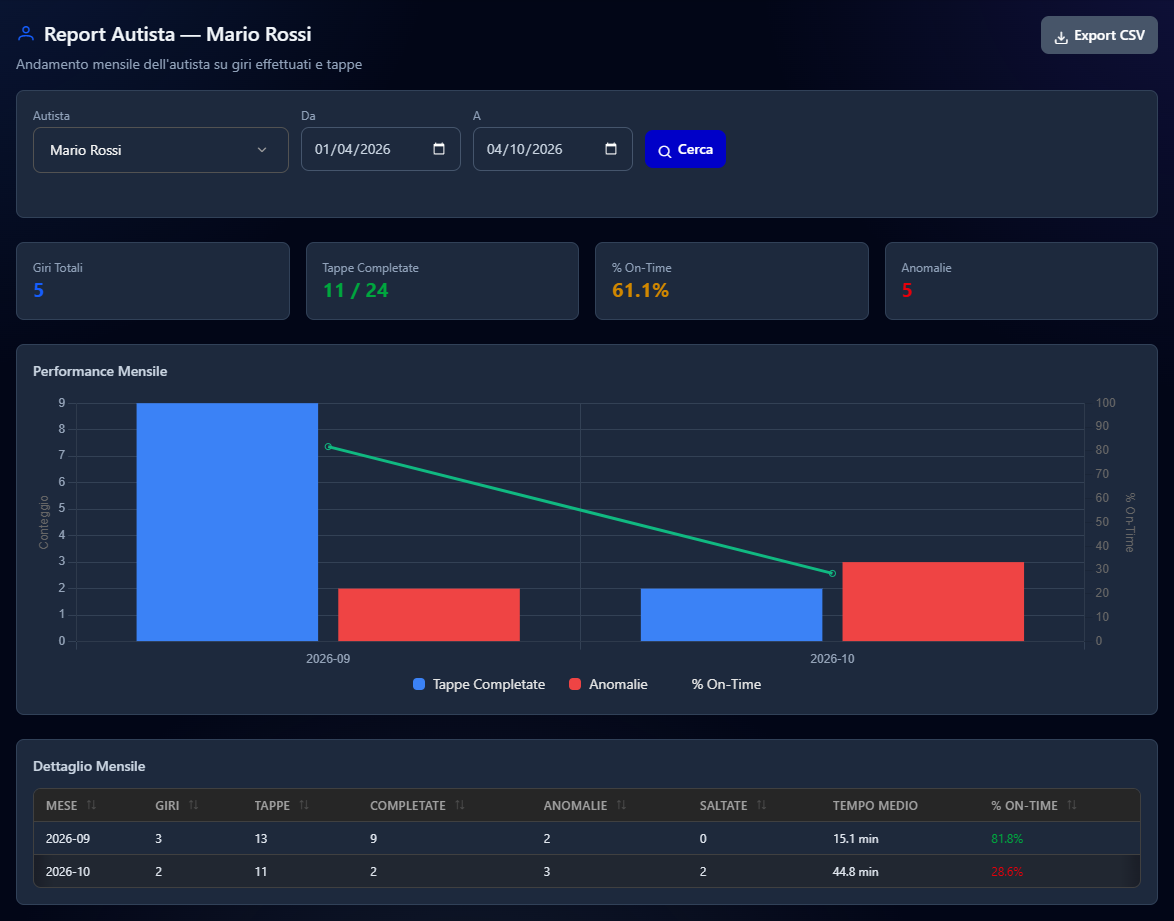Viewport: 1174px width, 921px height.
Task: Click the Giri Totali value 5
Action: tap(39, 291)
